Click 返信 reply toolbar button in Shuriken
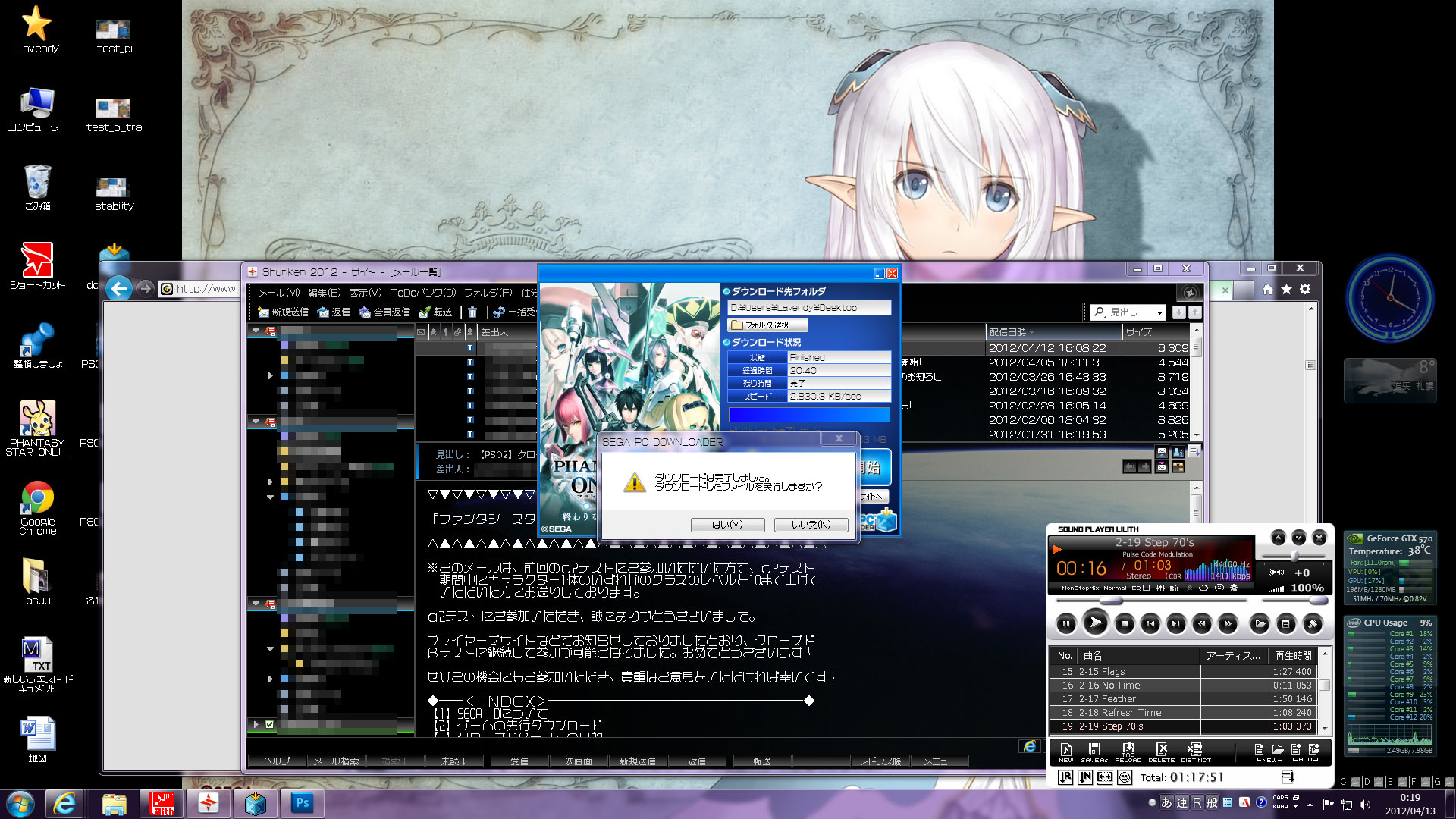This screenshot has width=1456, height=819. point(334,312)
